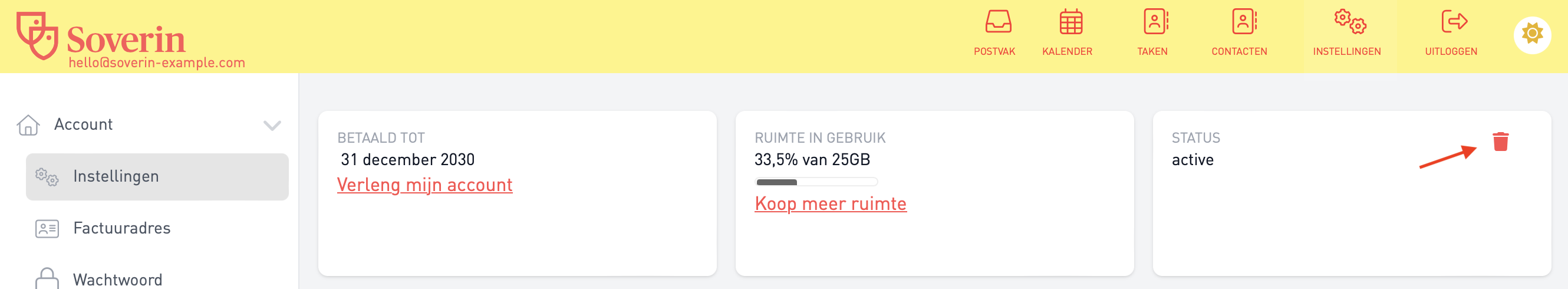
Task: Click the hello@soverin-example.com address text
Action: pos(157,63)
